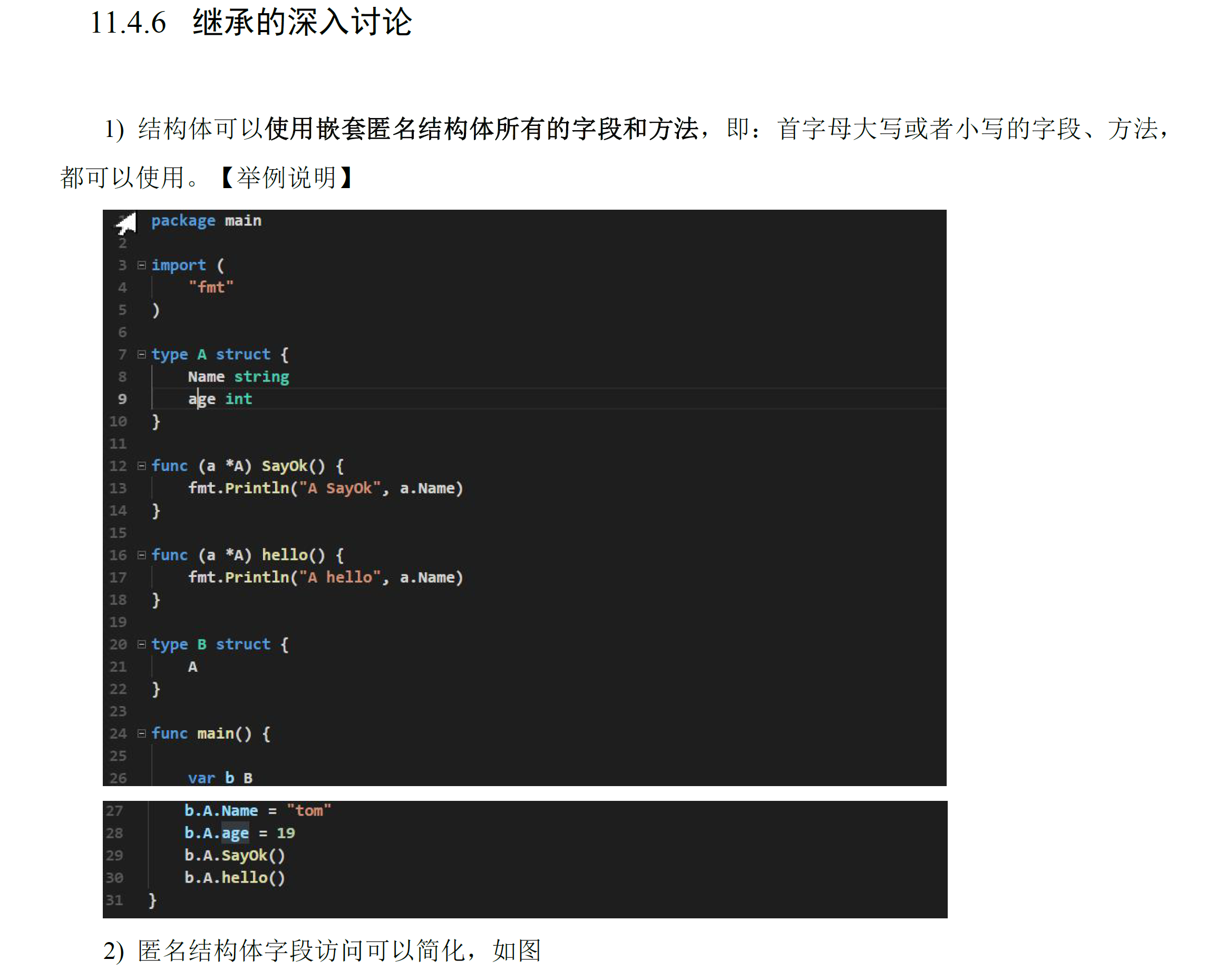Collapse the SayOk function body
This screenshot has width=1206, height=980.
click(141, 465)
